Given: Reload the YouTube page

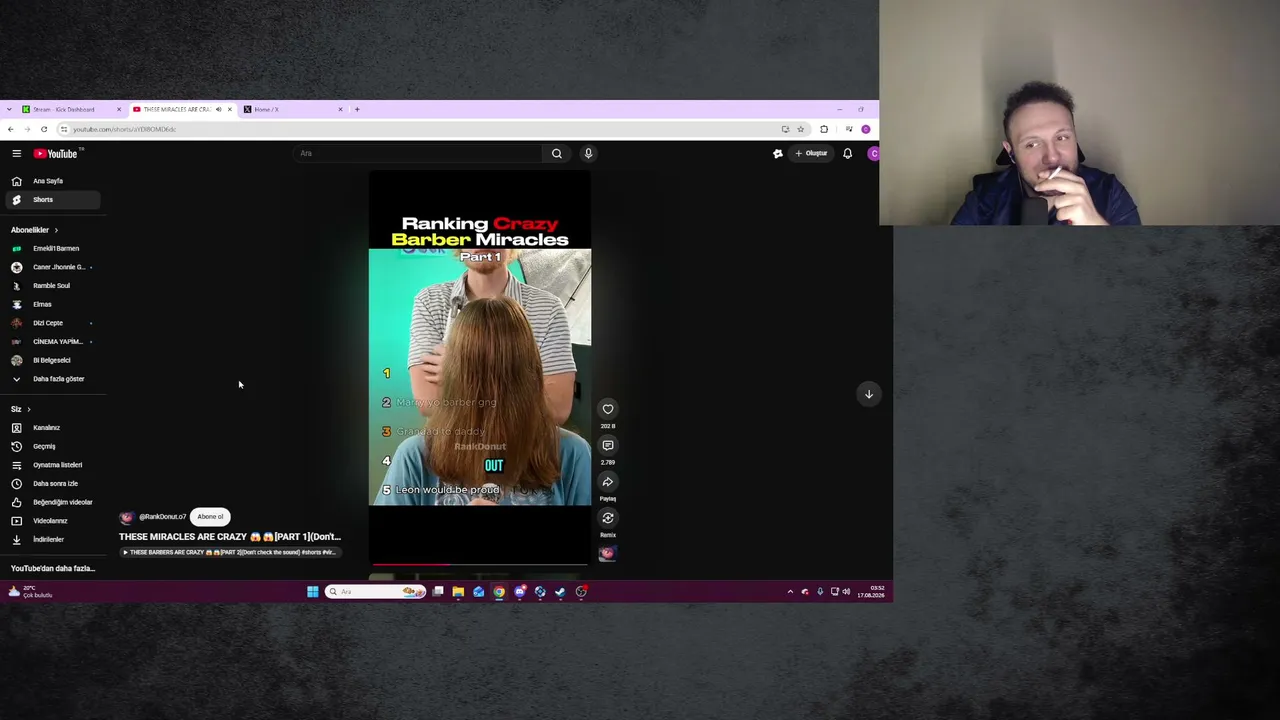Looking at the screenshot, I should click(44, 129).
